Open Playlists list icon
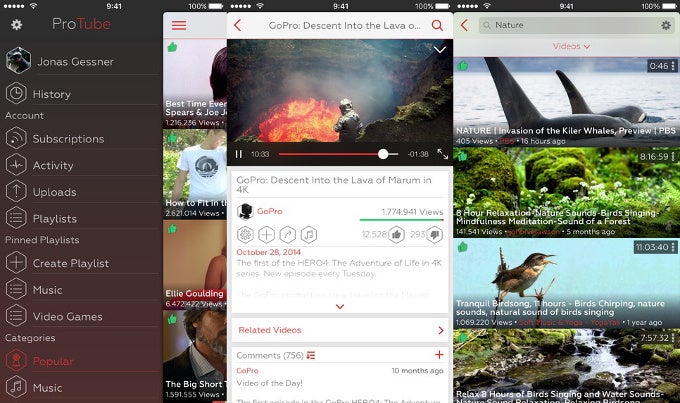The image size is (680, 403). 16,218
